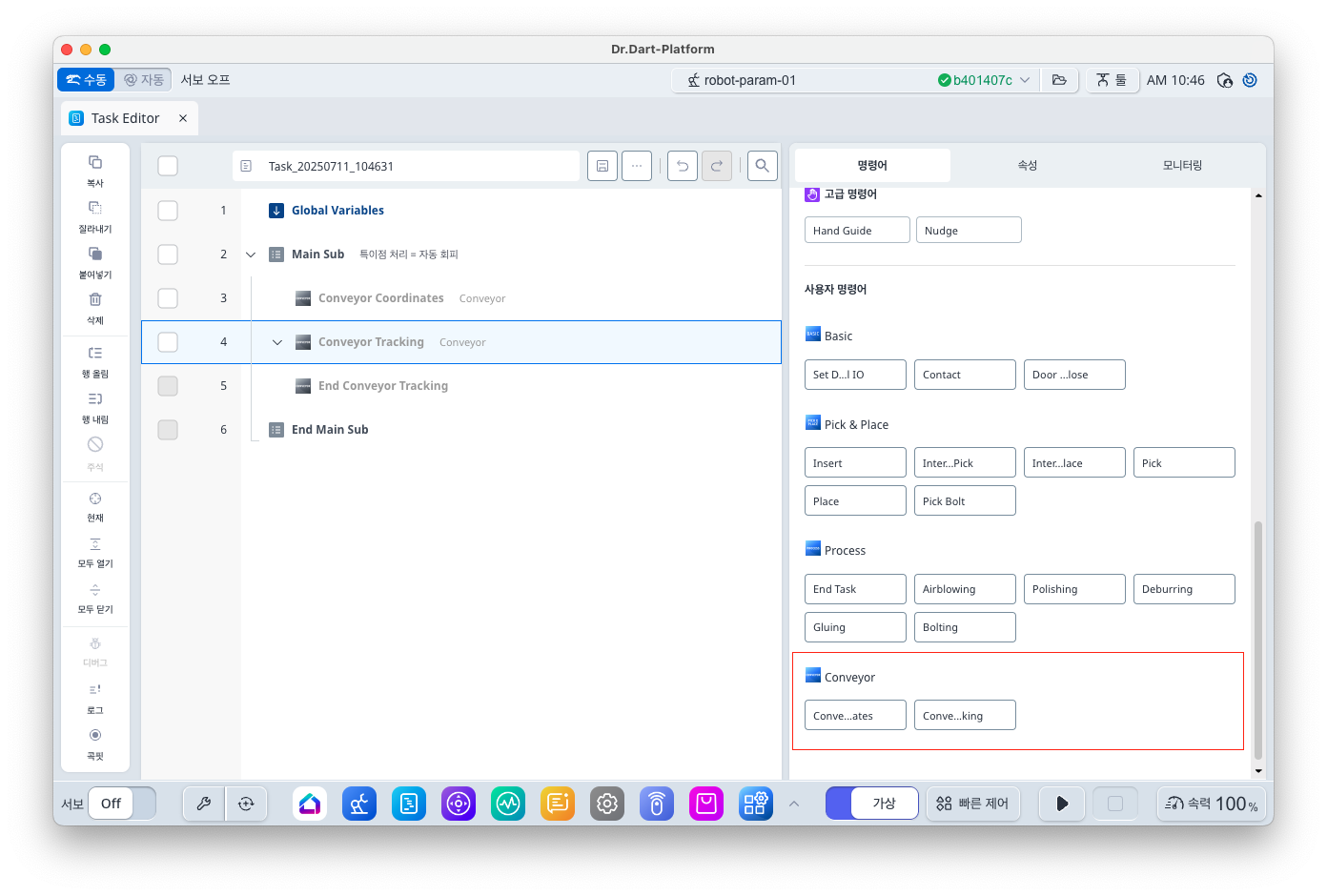Tick the checkbox for Conveyor Tracking row

point(168,342)
